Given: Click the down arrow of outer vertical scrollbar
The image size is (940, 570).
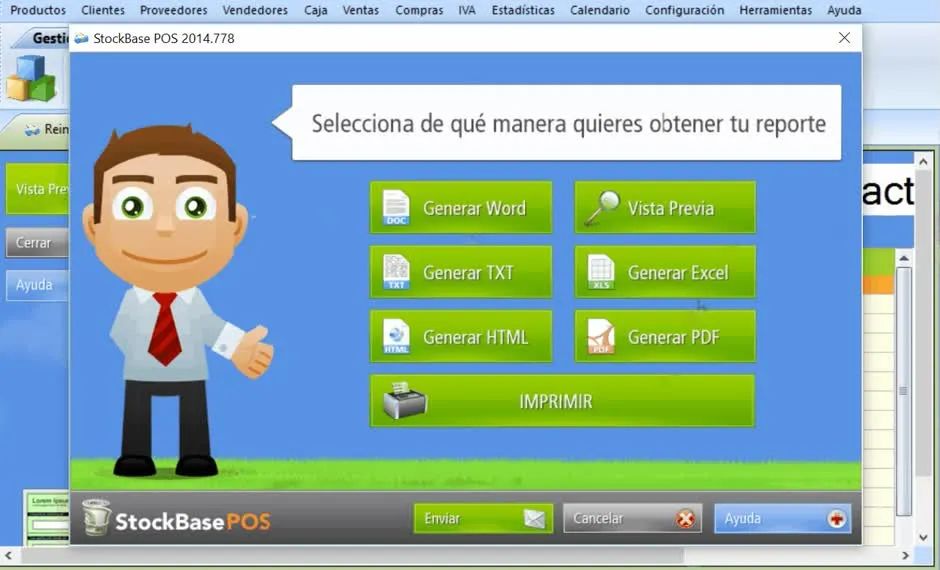Looking at the screenshot, I should pos(924,538).
